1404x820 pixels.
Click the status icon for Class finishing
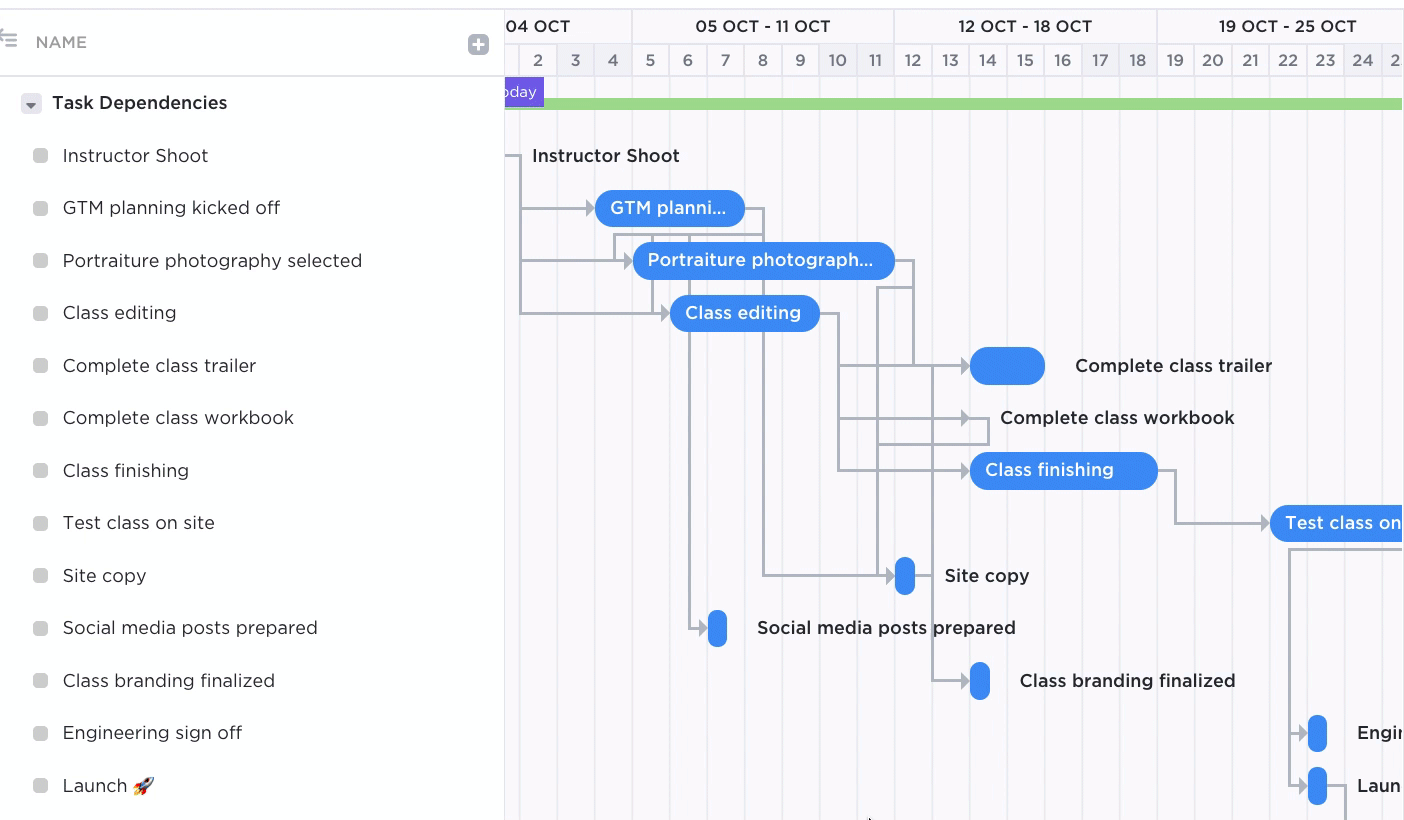(39, 471)
